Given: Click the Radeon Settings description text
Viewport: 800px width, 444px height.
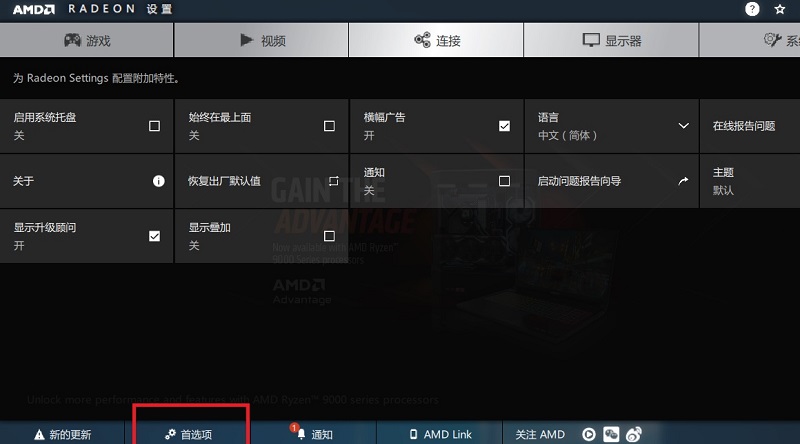Looking at the screenshot, I should [x=96, y=78].
